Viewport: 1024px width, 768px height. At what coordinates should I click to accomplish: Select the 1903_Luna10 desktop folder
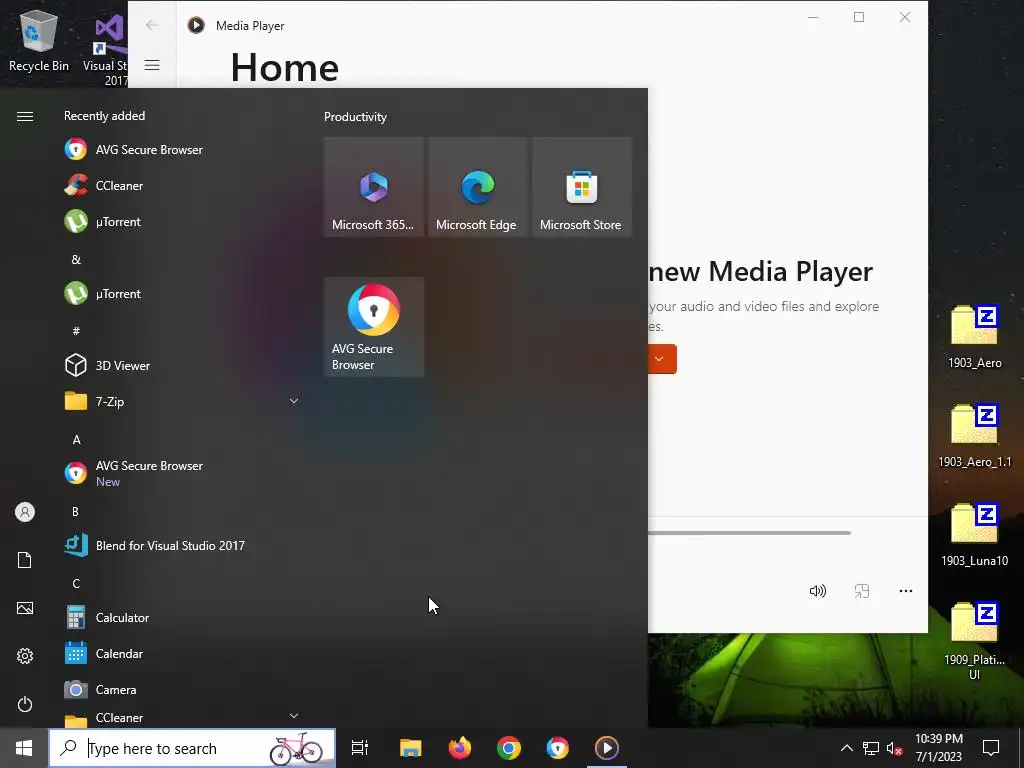(x=974, y=534)
